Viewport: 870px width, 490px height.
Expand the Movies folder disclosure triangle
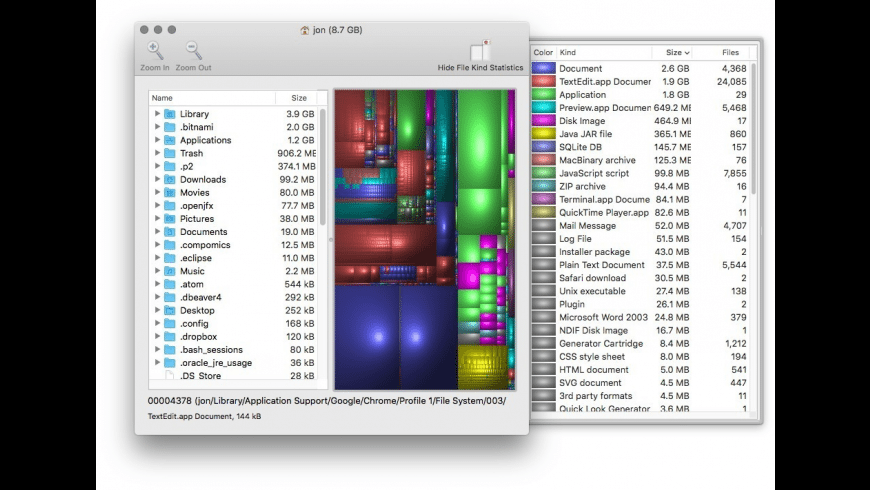(x=157, y=193)
